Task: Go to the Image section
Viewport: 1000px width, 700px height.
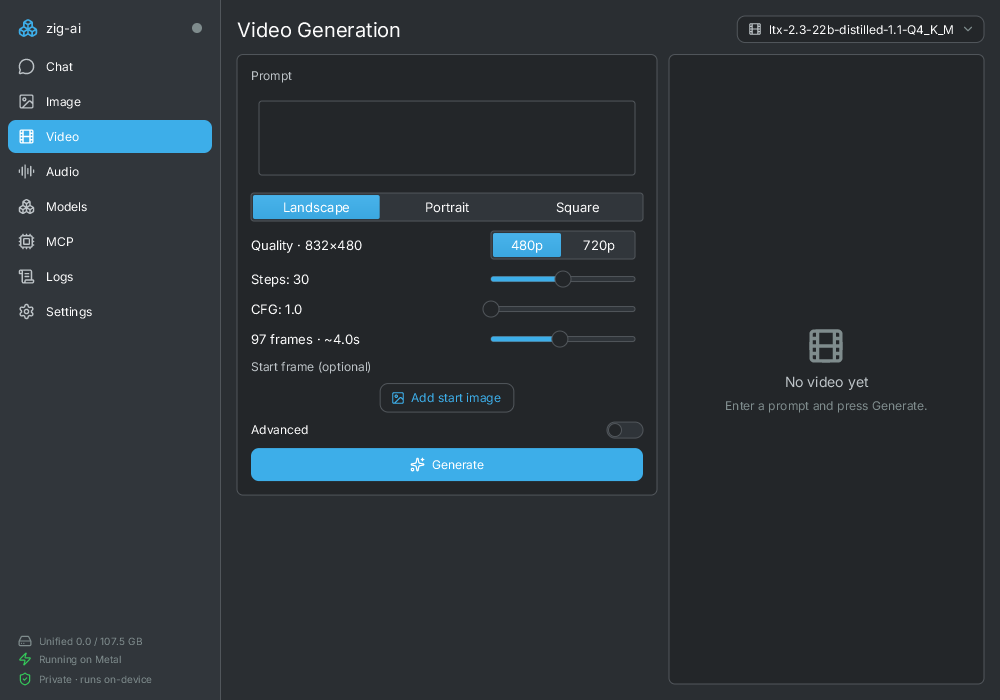Action: [x=110, y=102]
